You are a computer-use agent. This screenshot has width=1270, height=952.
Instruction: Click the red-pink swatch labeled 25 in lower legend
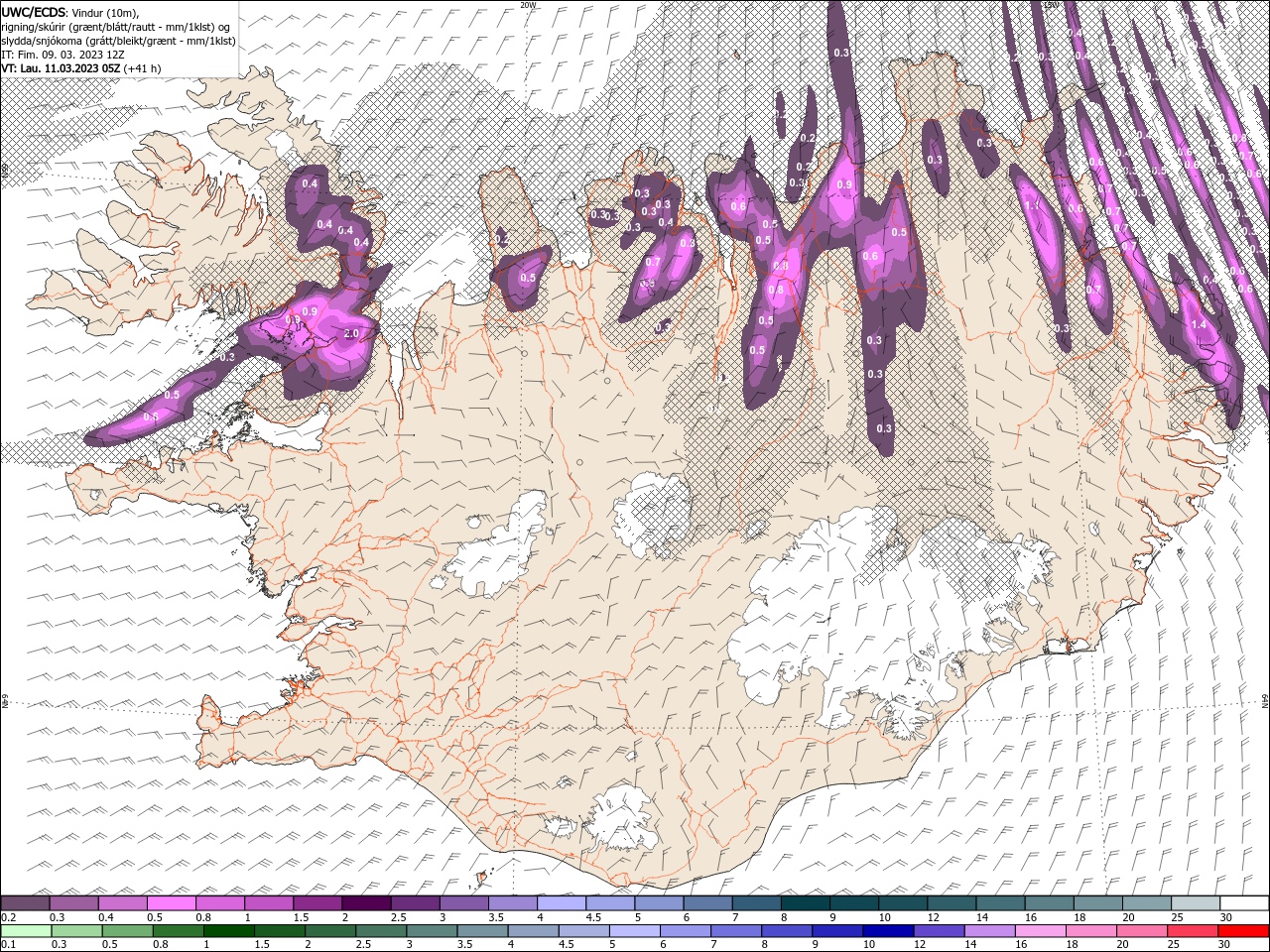click(x=1192, y=930)
